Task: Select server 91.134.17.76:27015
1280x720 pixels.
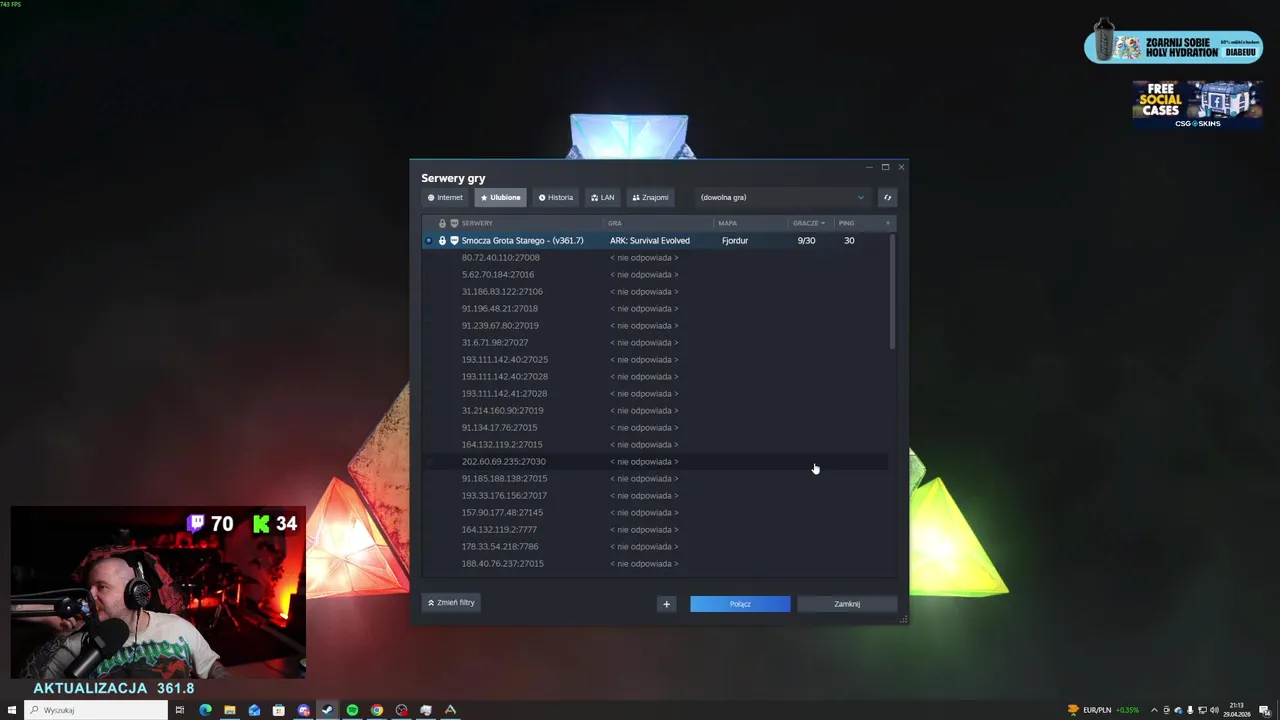Action: coord(655,427)
